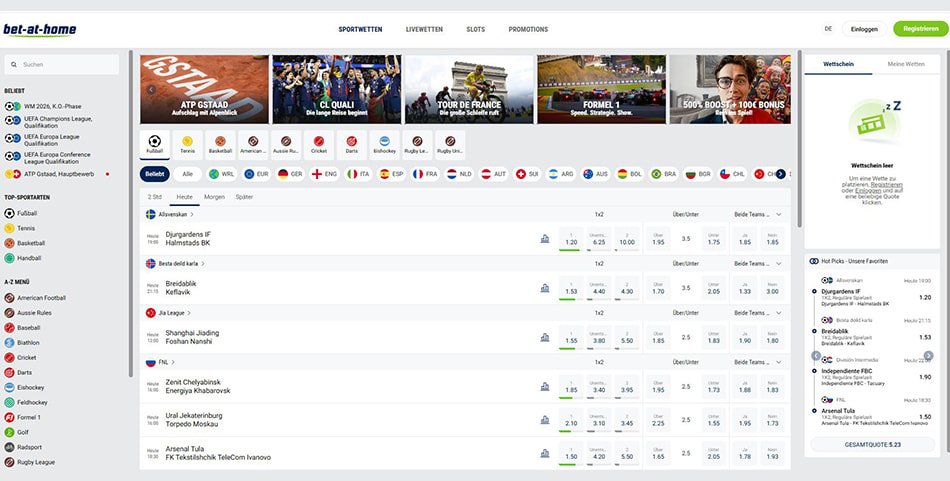The image size is (950, 481).
Task: Switch to the Morgen tab
Action: point(214,197)
